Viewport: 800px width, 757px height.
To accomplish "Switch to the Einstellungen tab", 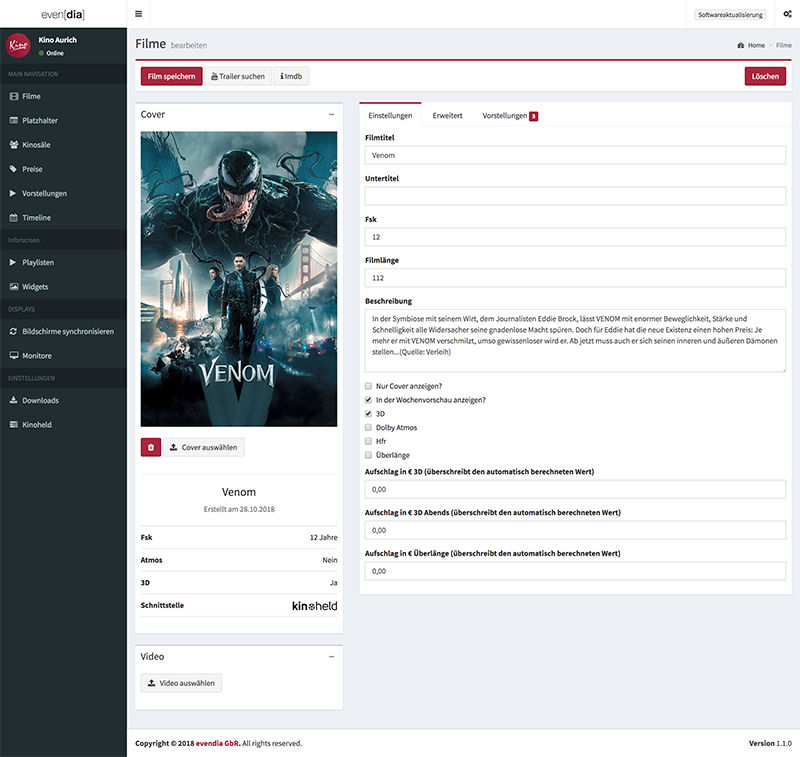I will pos(390,116).
